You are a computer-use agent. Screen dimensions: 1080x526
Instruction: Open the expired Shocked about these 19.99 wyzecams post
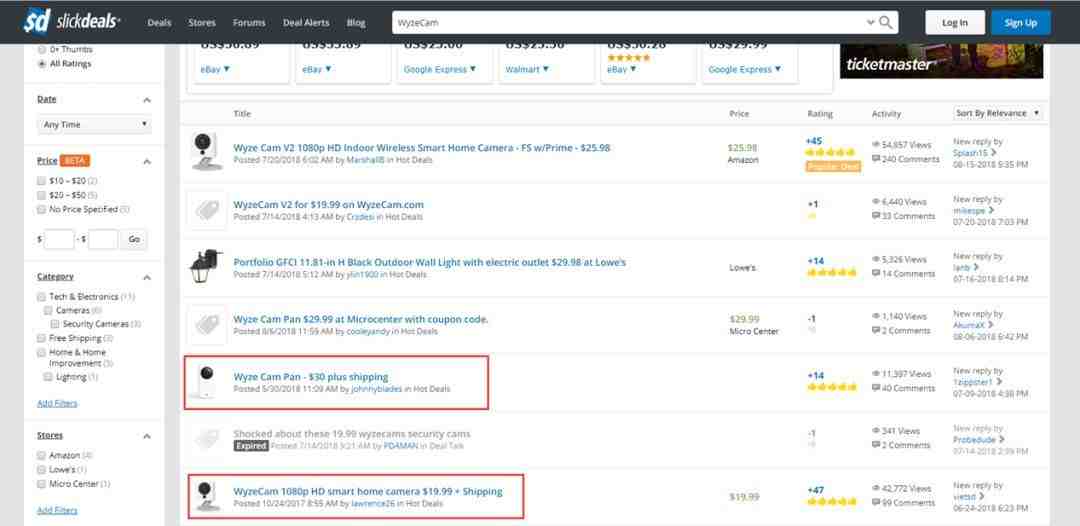[352, 434]
